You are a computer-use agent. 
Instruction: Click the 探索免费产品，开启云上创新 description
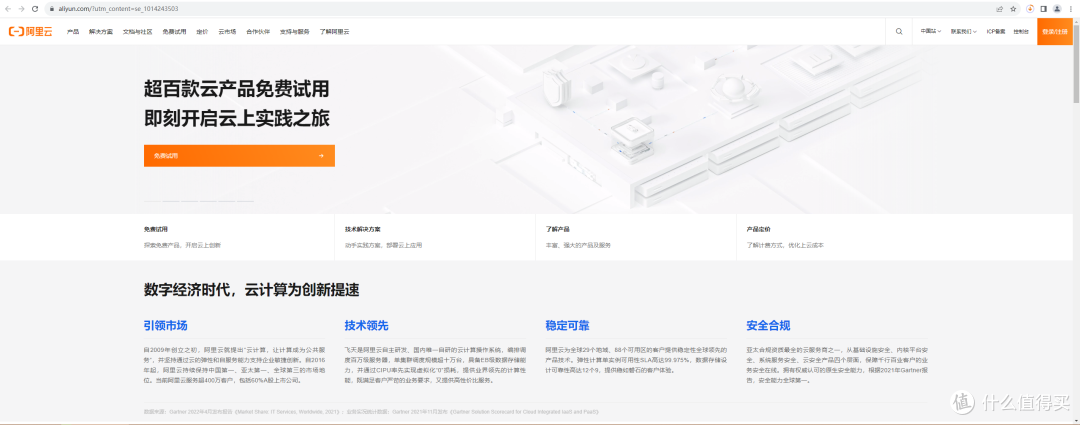pyautogui.click(x=183, y=245)
